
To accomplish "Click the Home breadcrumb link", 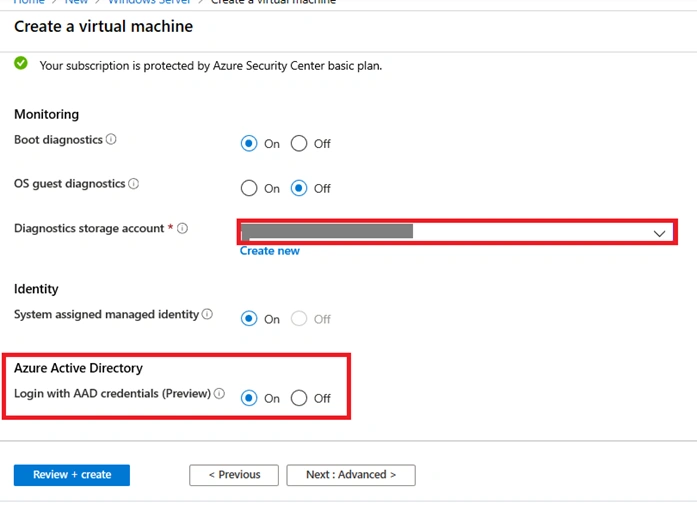I will tap(29, 2).
